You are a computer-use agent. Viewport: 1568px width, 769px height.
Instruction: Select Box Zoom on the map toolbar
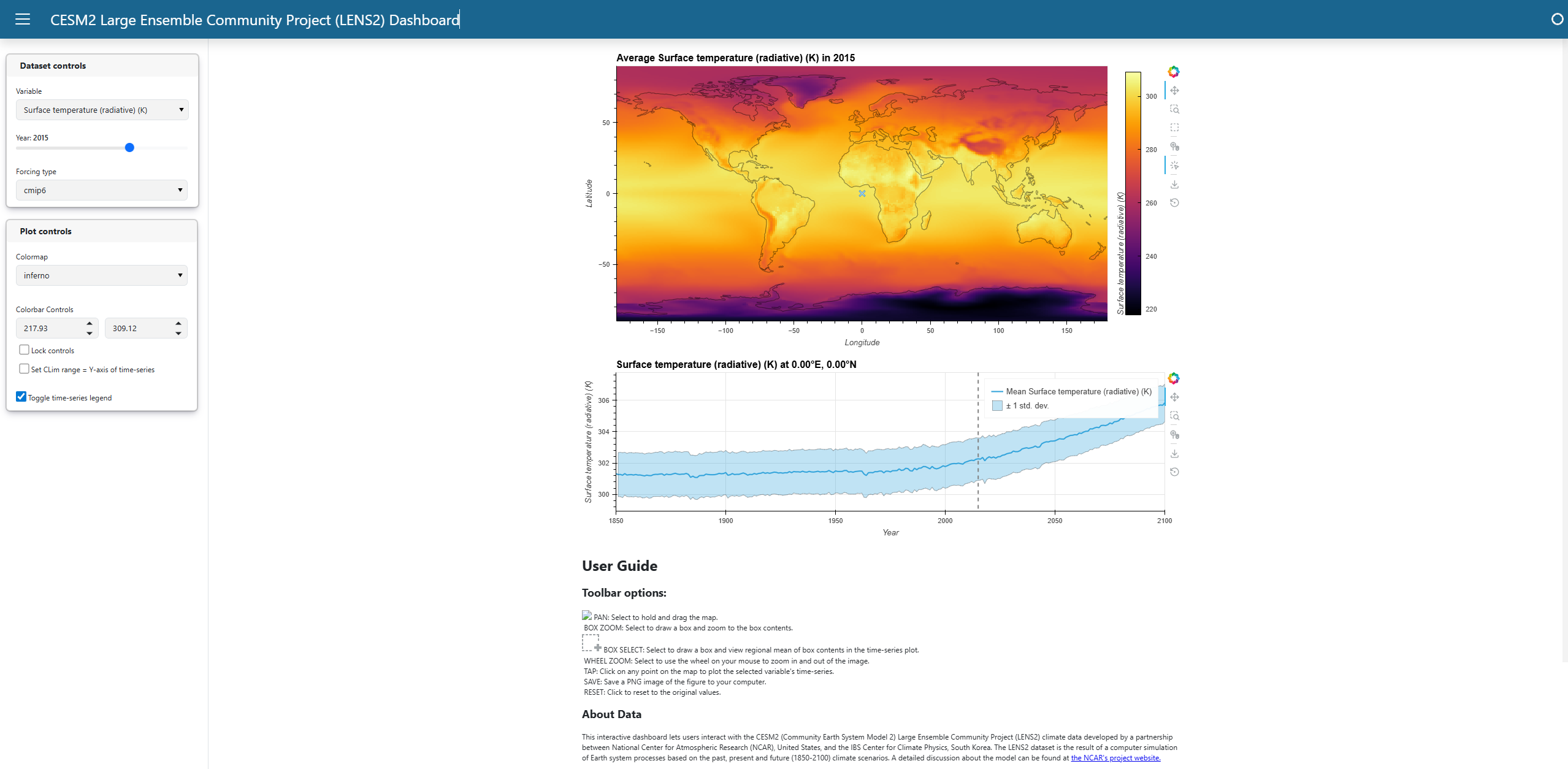1174,109
